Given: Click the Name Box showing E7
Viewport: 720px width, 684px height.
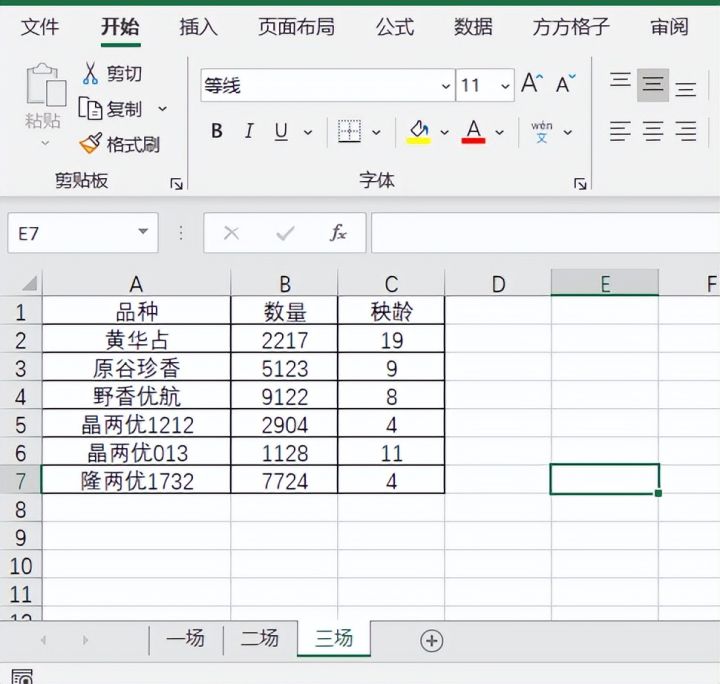Looking at the screenshot, I should point(83,233).
